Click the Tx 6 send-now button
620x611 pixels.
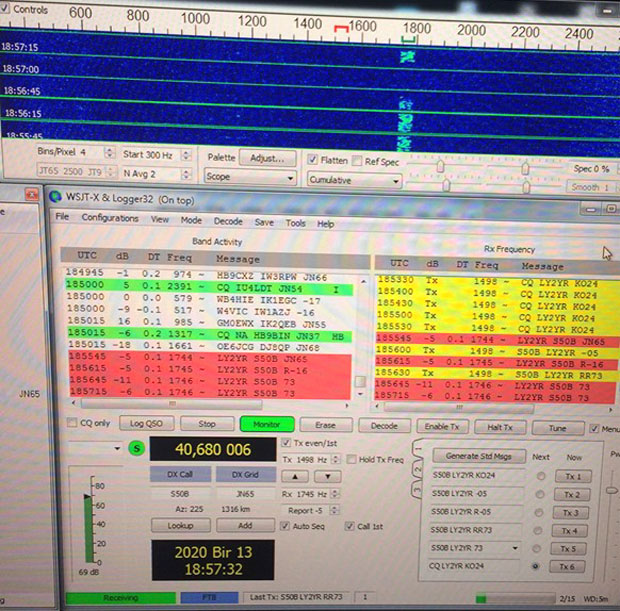[x=567, y=567]
